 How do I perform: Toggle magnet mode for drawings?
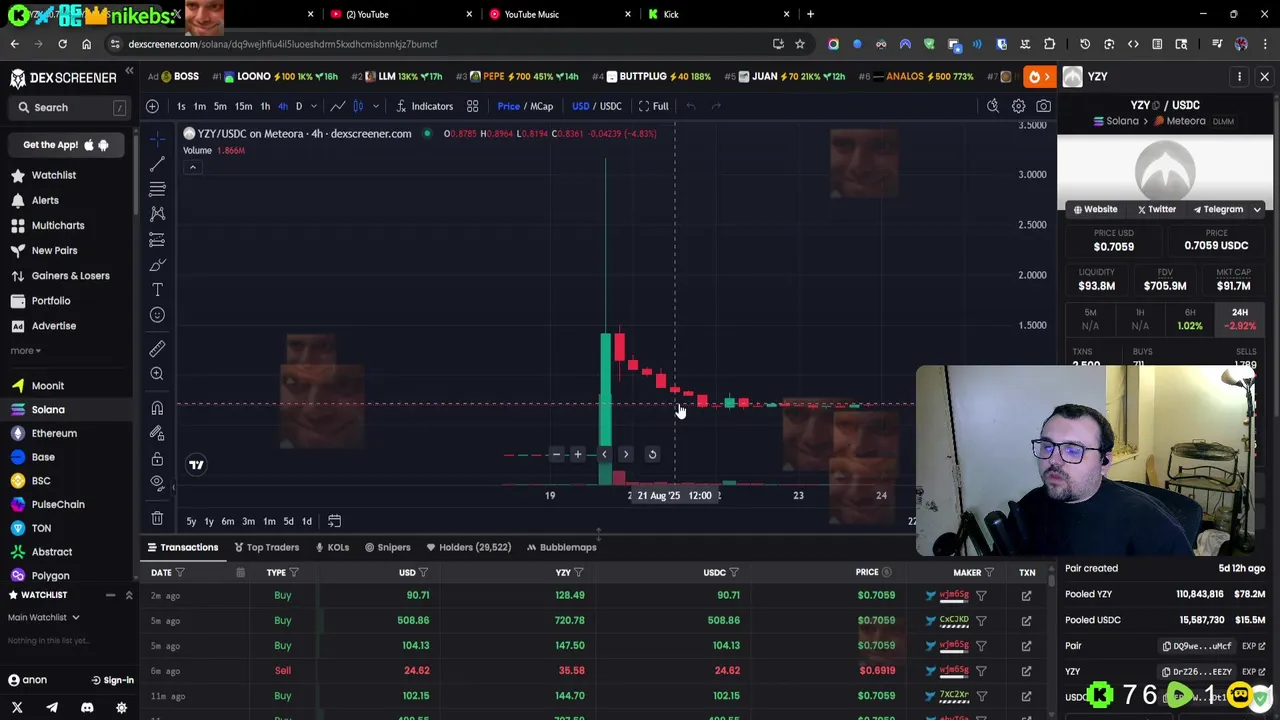[157, 408]
